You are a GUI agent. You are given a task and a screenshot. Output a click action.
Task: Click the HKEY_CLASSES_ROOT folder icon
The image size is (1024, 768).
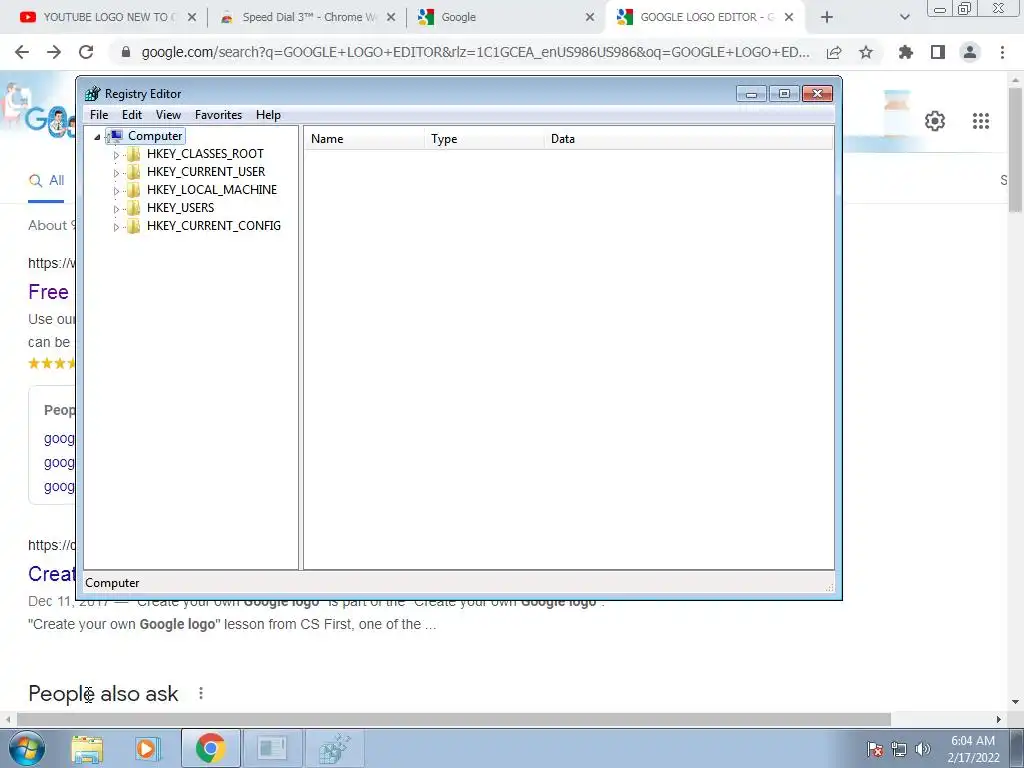tap(133, 154)
